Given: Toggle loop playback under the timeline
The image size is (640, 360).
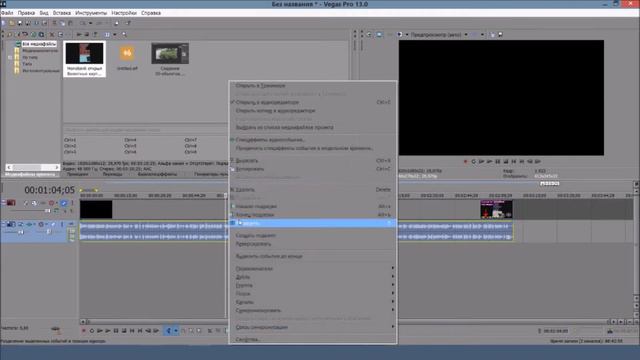Looking at the screenshot, I should point(92,331).
